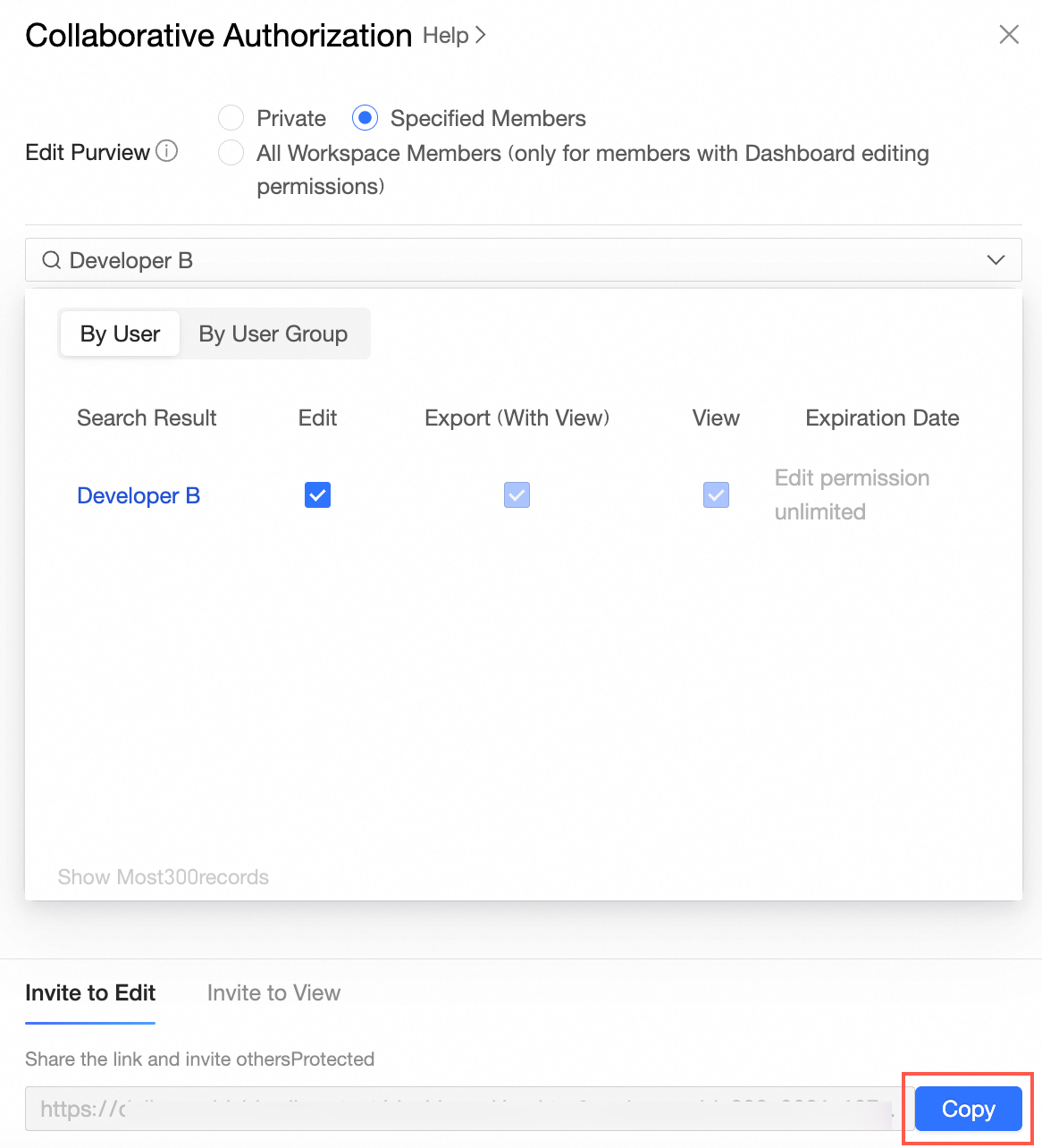Open the Help link
The height and width of the screenshot is (1148, 1042).
click(454, 35)
